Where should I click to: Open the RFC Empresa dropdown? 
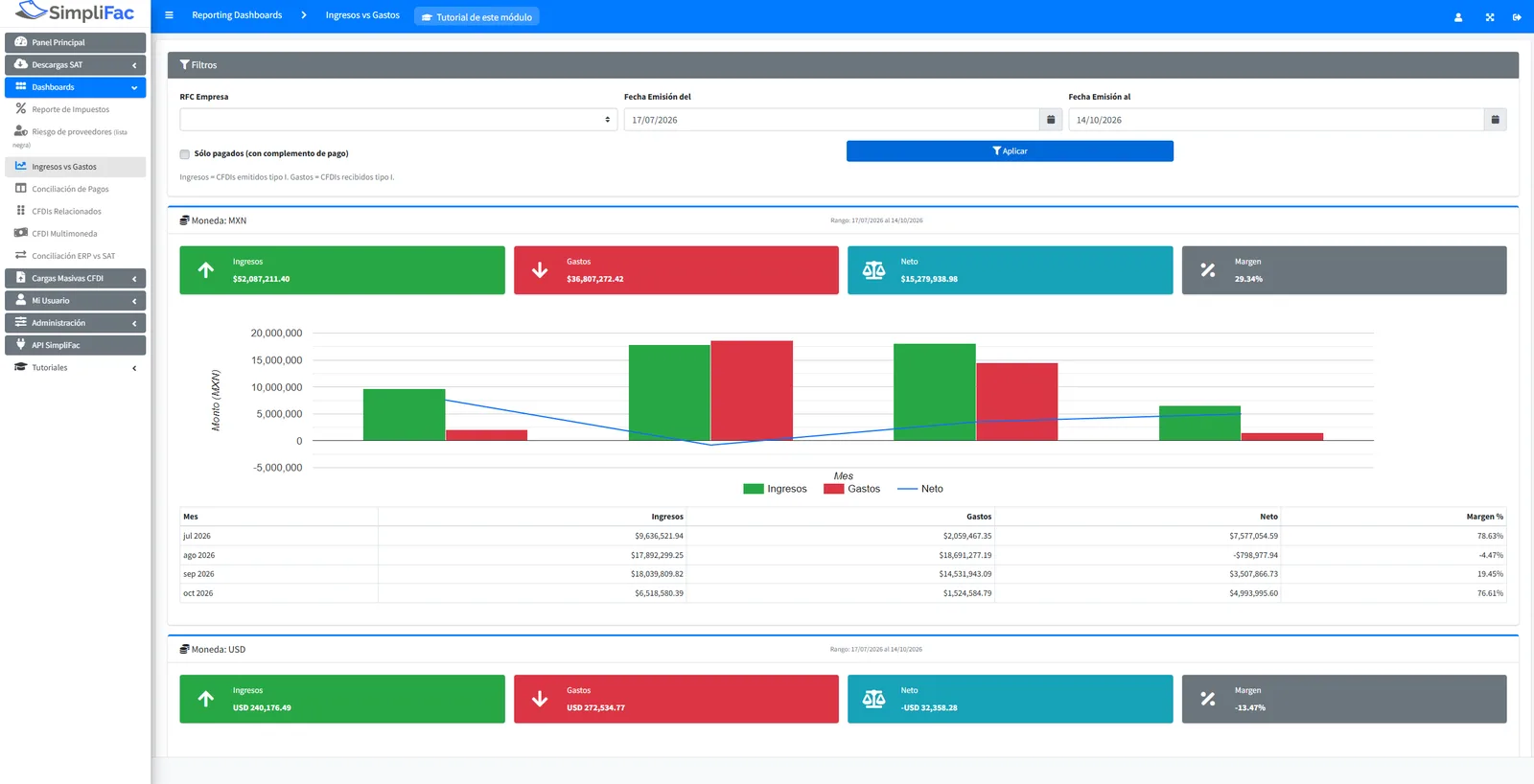(x=399, y=120)
